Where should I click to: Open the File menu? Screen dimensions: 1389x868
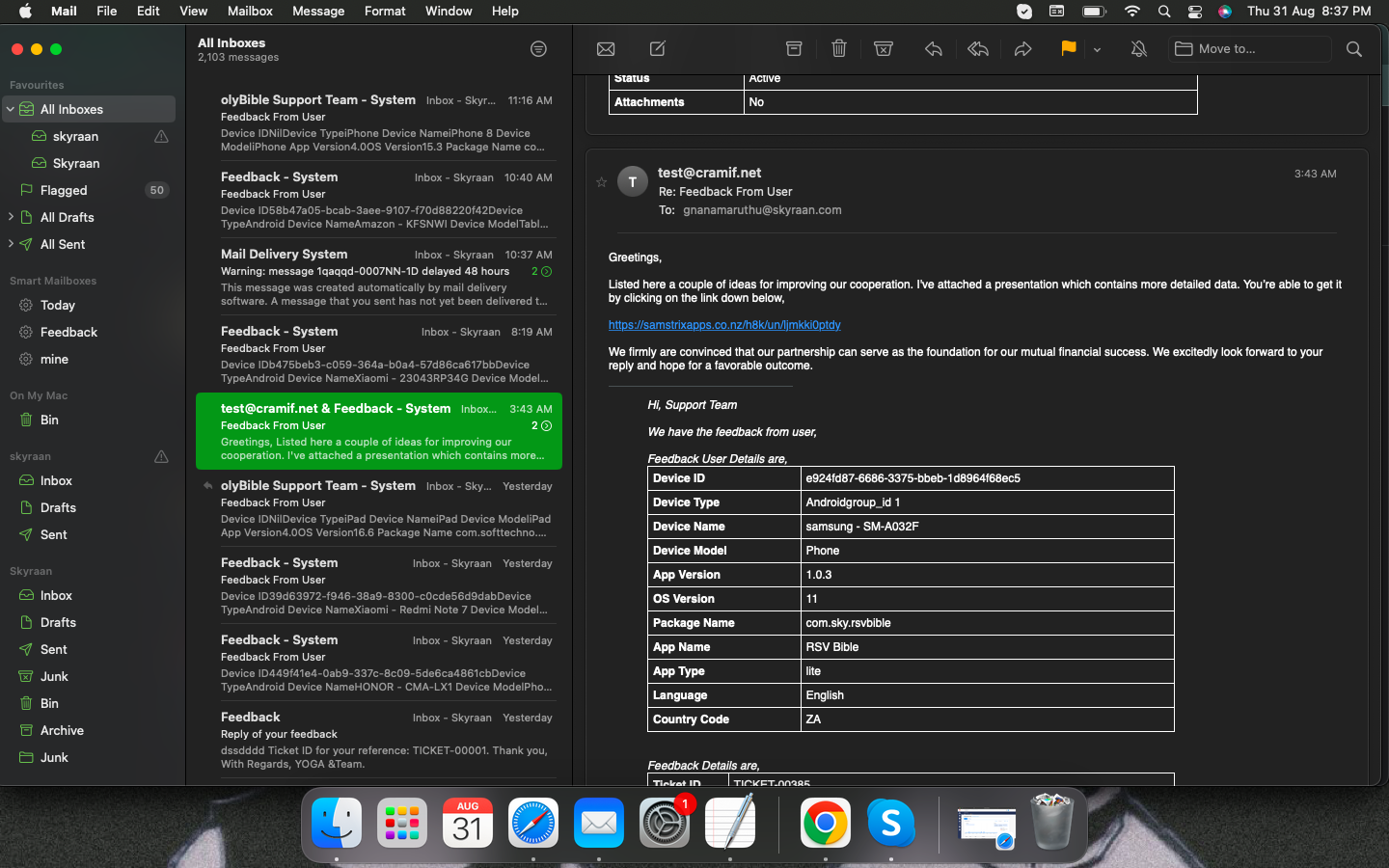click(106, 11)
